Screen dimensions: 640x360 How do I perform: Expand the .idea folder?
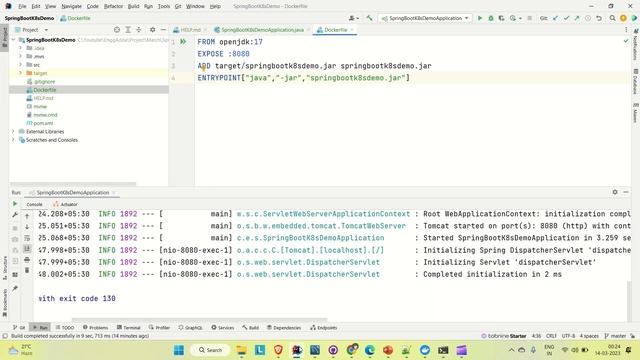coord(20,48)
